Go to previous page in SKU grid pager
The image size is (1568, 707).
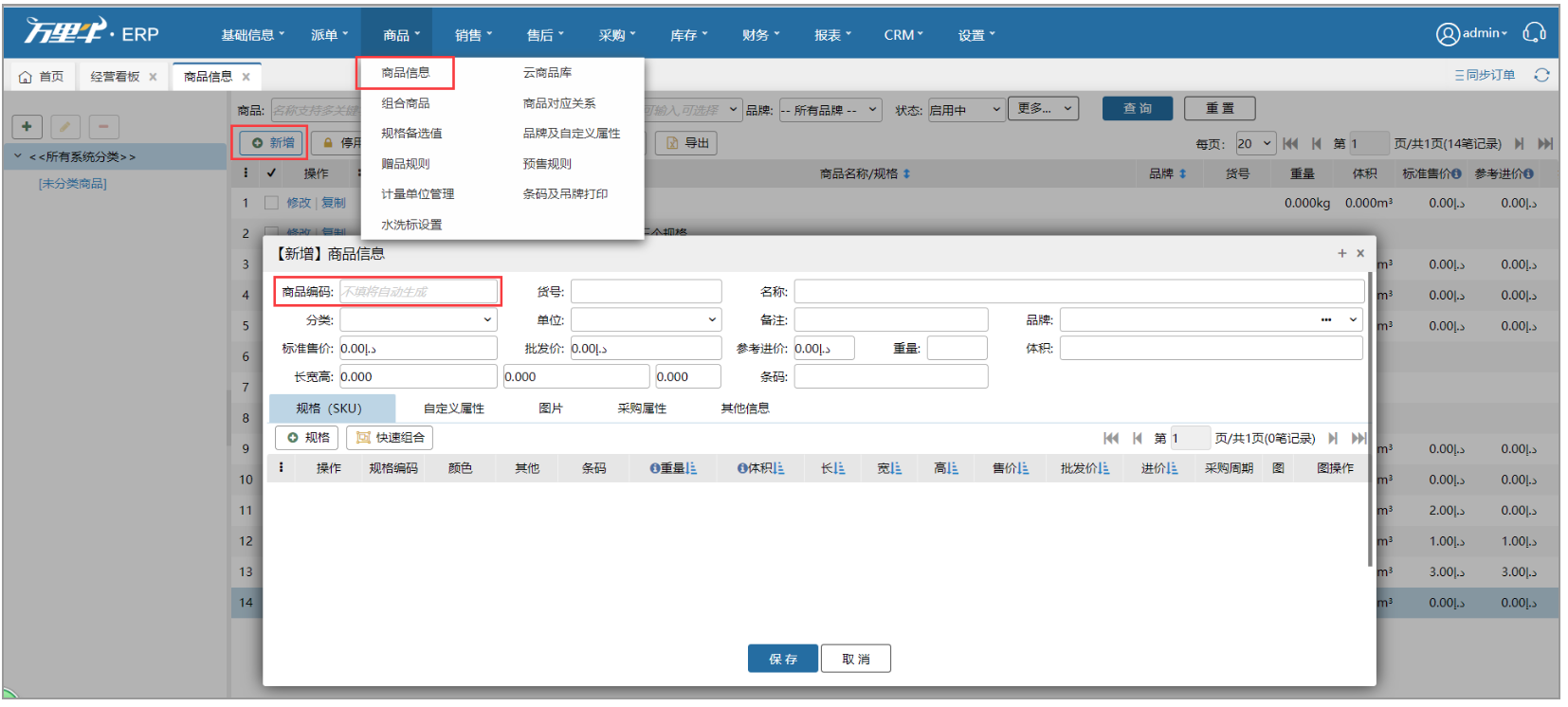click(x=1137, y=438)
